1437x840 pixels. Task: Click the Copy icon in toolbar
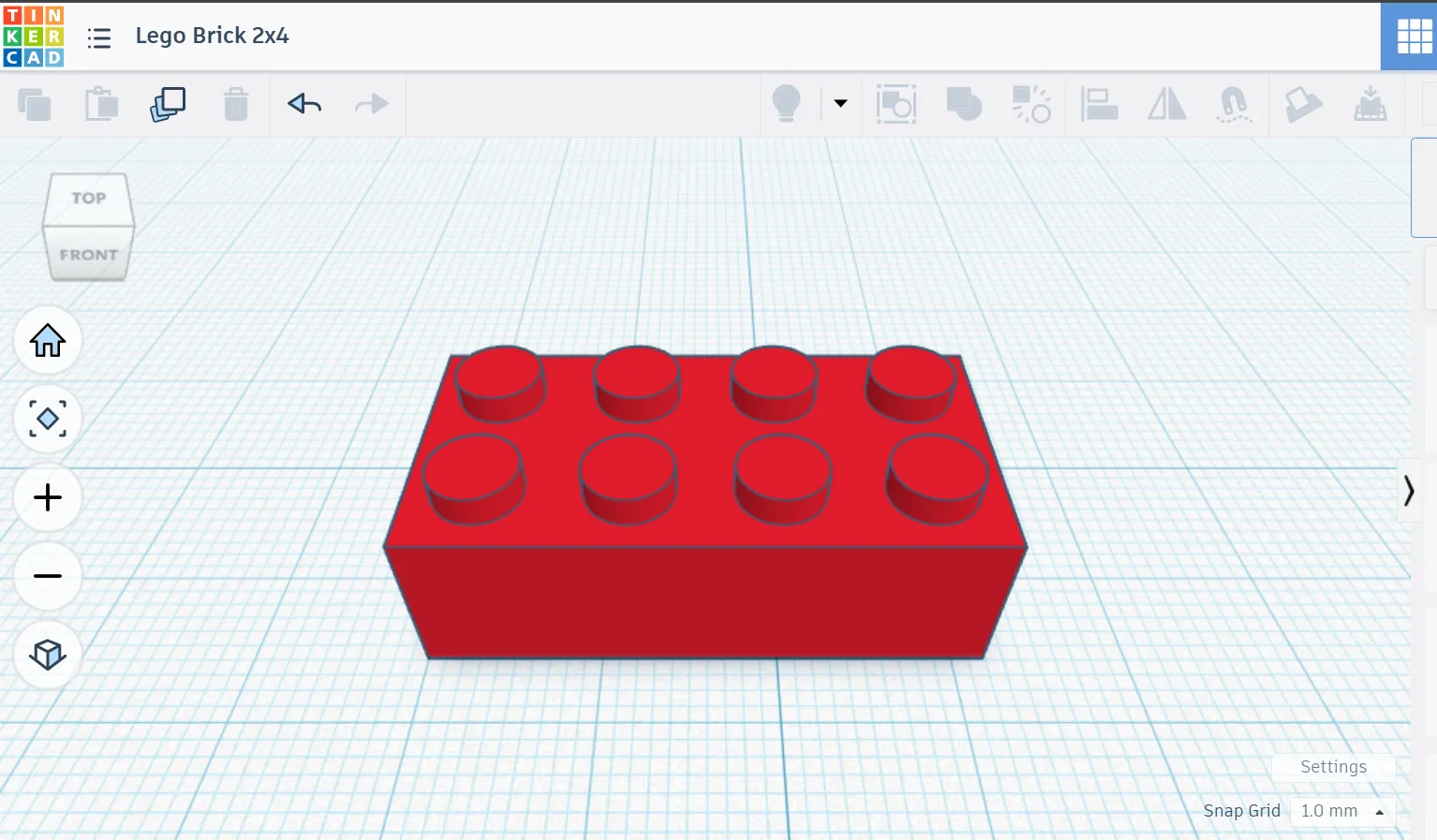[x=35, y=104]
